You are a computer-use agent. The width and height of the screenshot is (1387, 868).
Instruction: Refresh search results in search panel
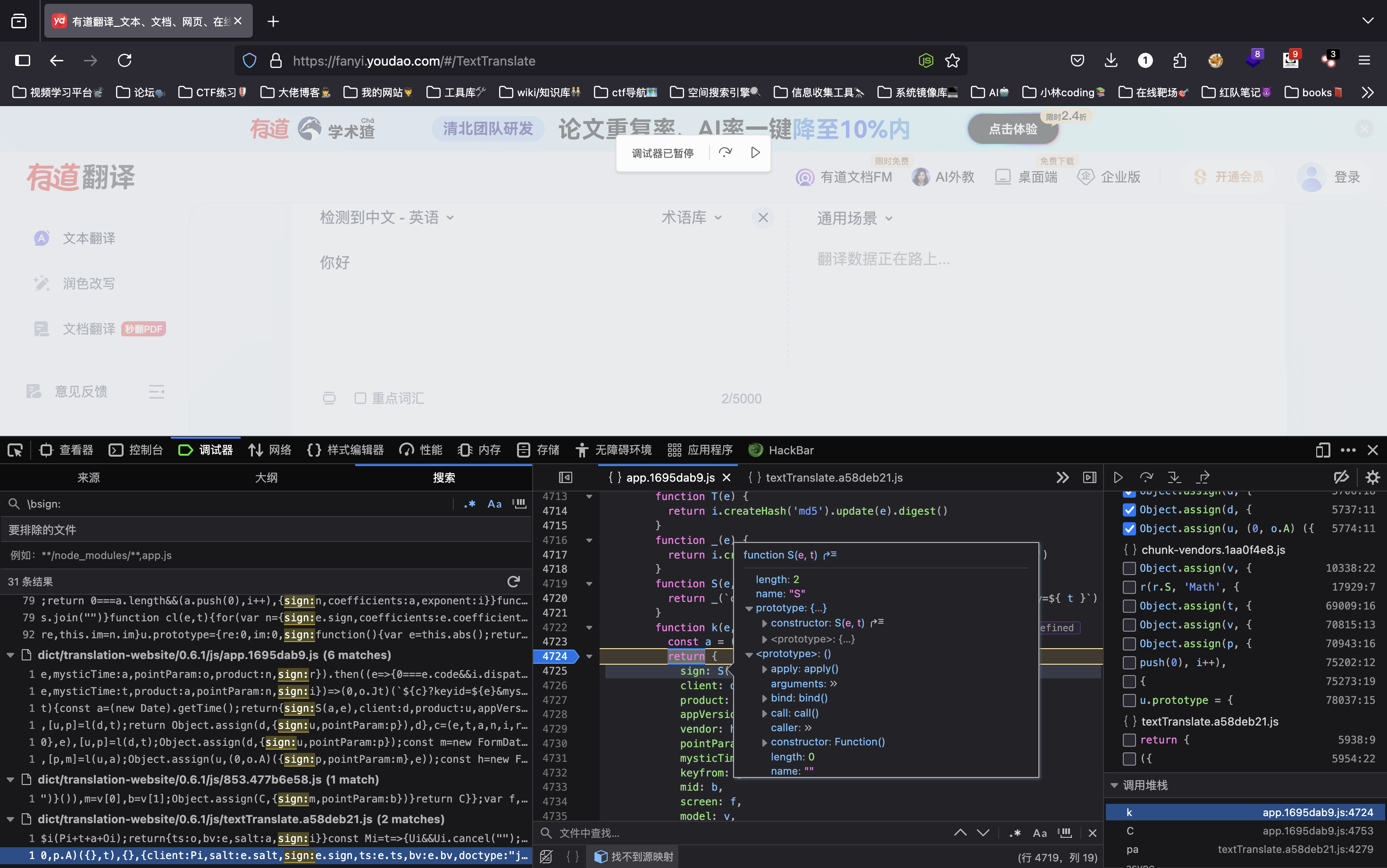513,582
